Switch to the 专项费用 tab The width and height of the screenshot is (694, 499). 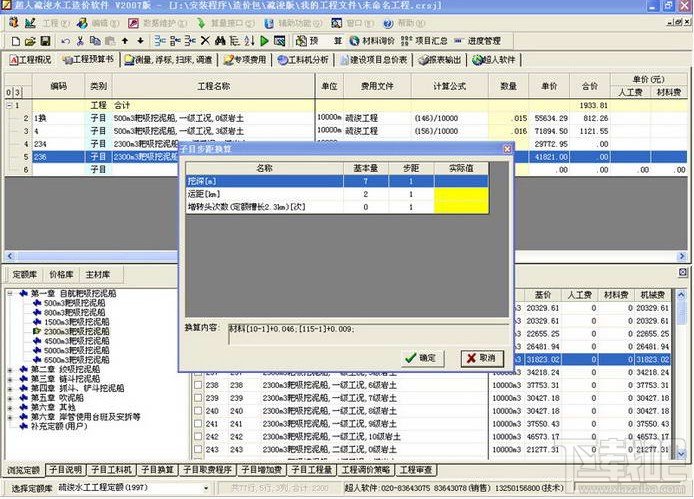(245, 60)
